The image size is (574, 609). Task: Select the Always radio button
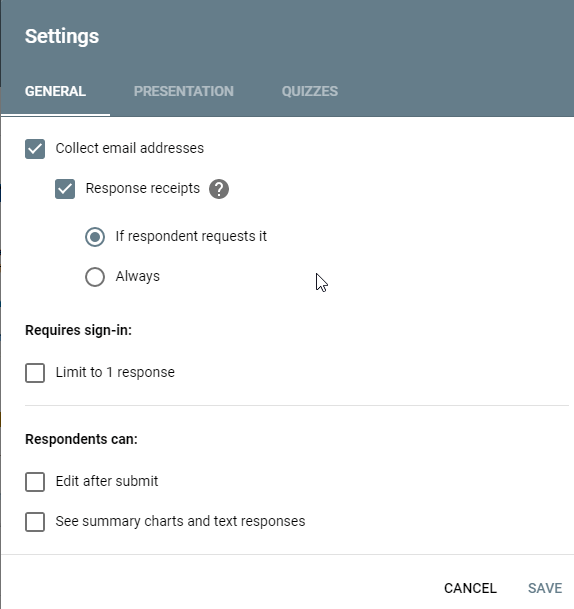(x=95, y=277)
